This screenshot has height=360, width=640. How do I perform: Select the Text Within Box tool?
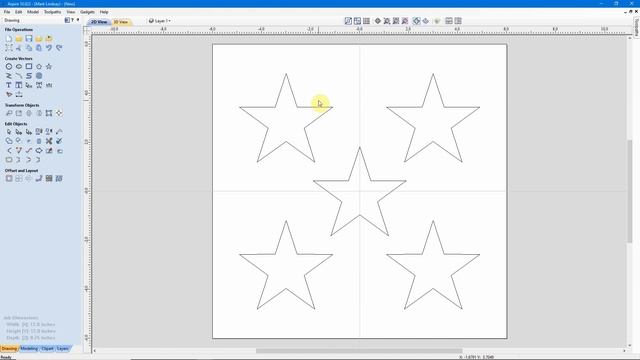tap(19, 85)
